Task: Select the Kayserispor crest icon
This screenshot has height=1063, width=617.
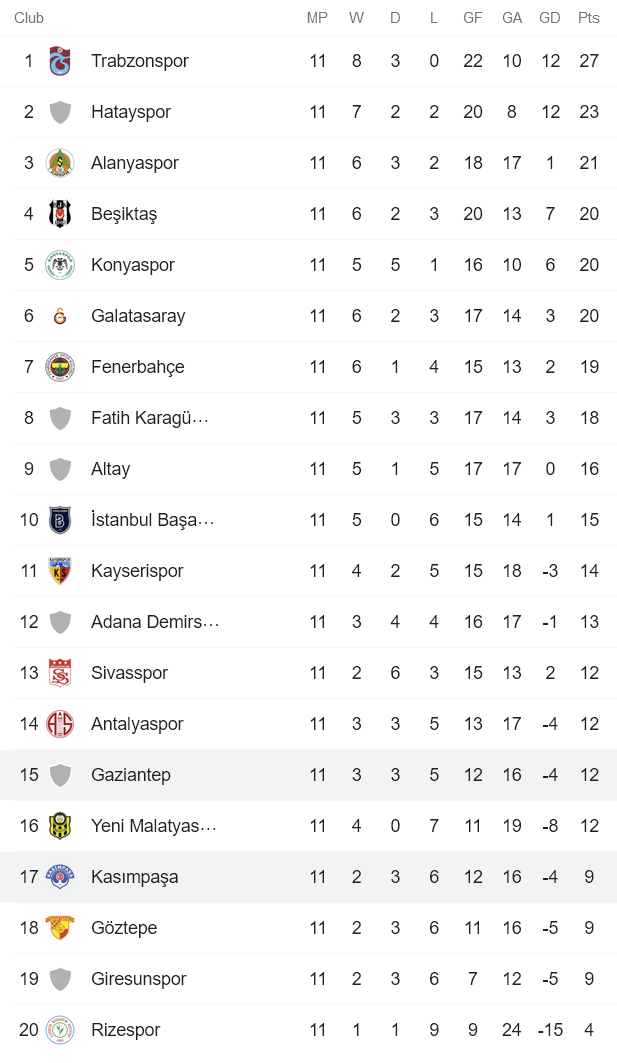Action: [x=61, y=570]
